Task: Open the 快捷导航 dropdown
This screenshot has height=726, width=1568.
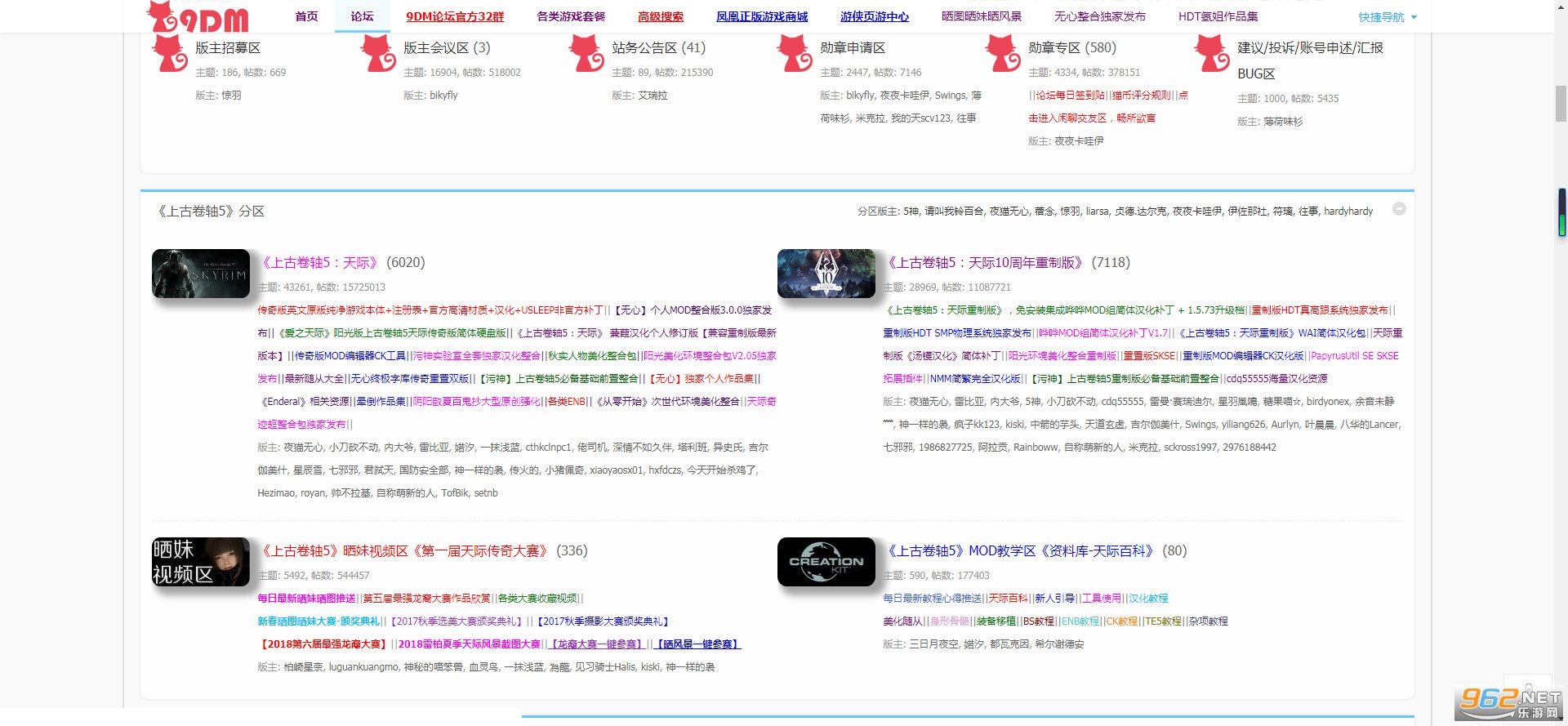Action: [1388, 17]
